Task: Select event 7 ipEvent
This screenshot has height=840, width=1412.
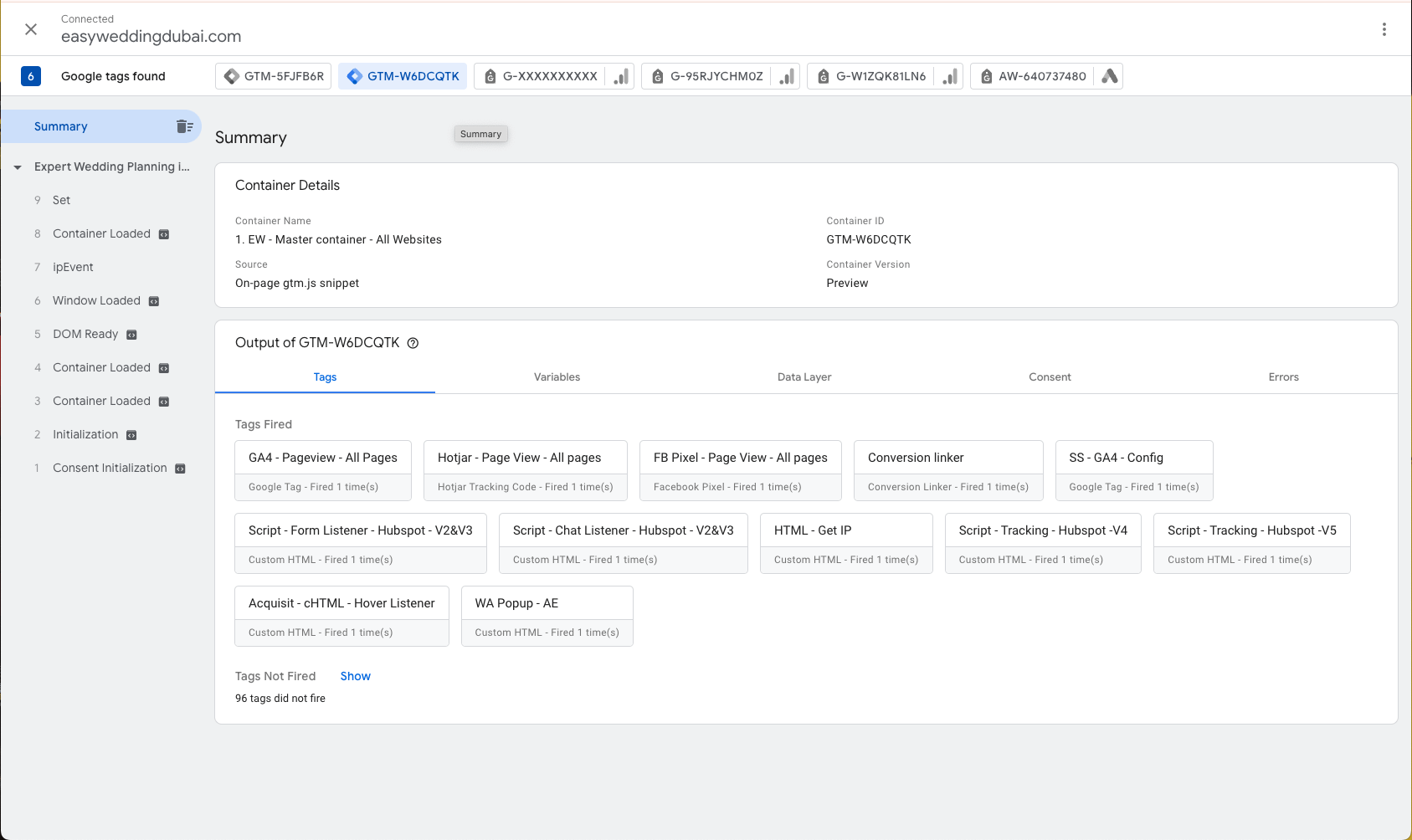Action: point(100,267)
